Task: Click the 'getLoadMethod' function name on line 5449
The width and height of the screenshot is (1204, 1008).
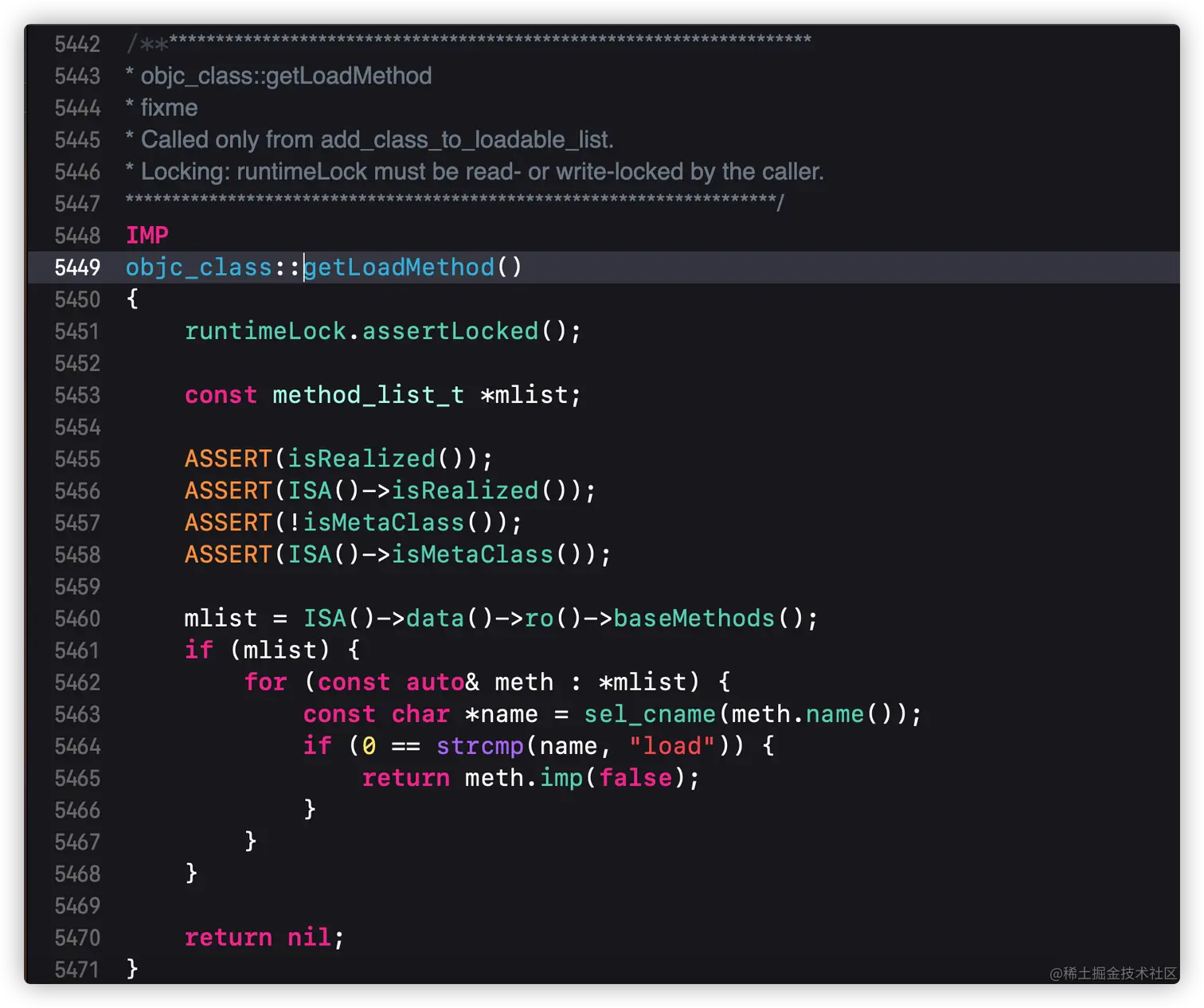Action: pos(399,268)
